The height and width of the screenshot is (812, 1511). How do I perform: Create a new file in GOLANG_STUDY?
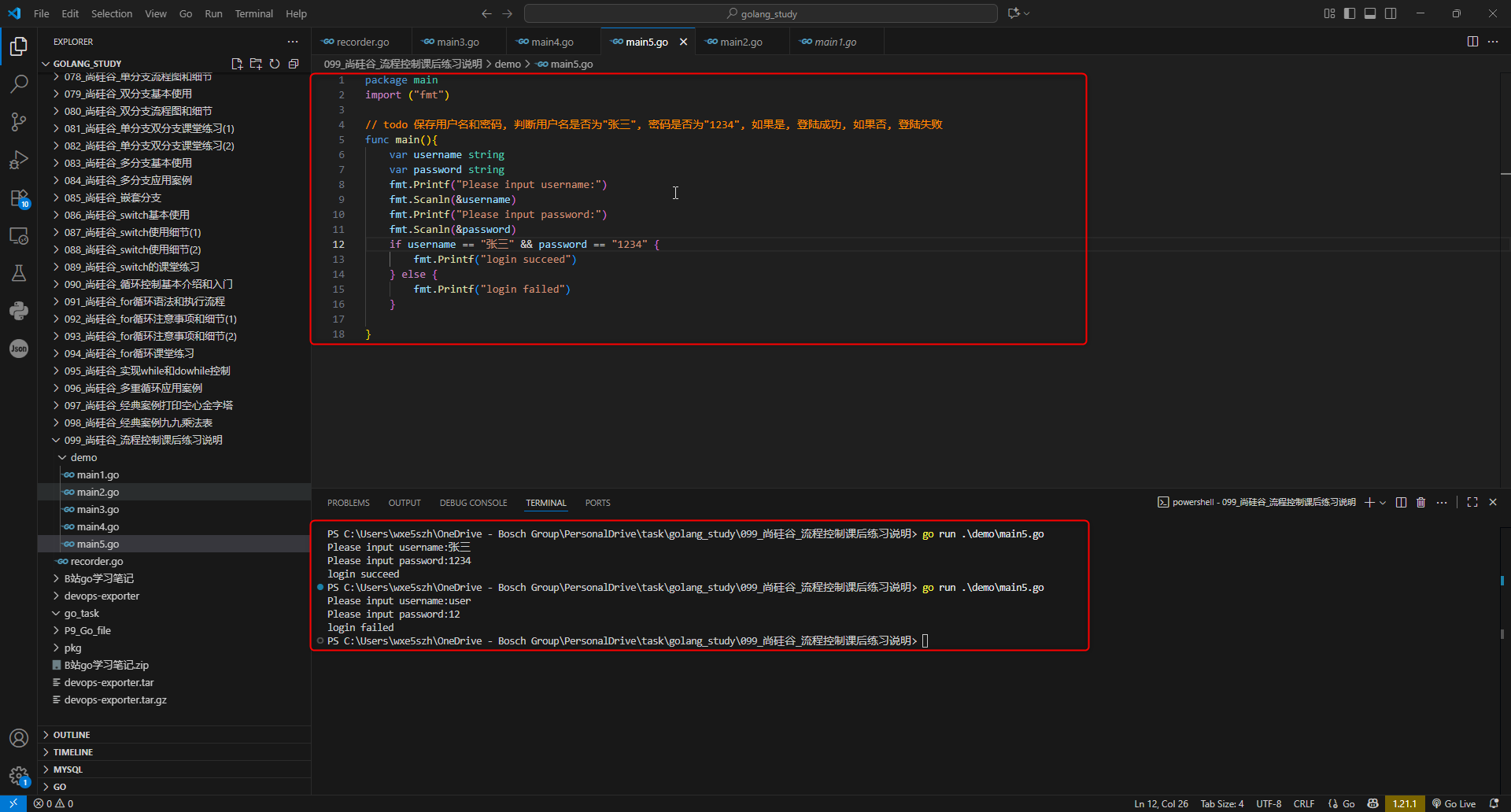click(237, 64)
